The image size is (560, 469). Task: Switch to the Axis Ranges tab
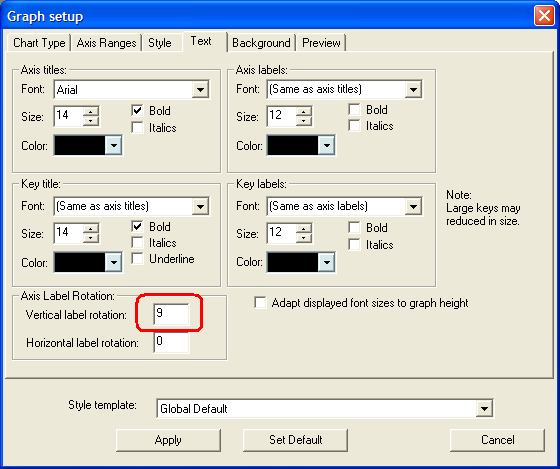pos(106,43)
